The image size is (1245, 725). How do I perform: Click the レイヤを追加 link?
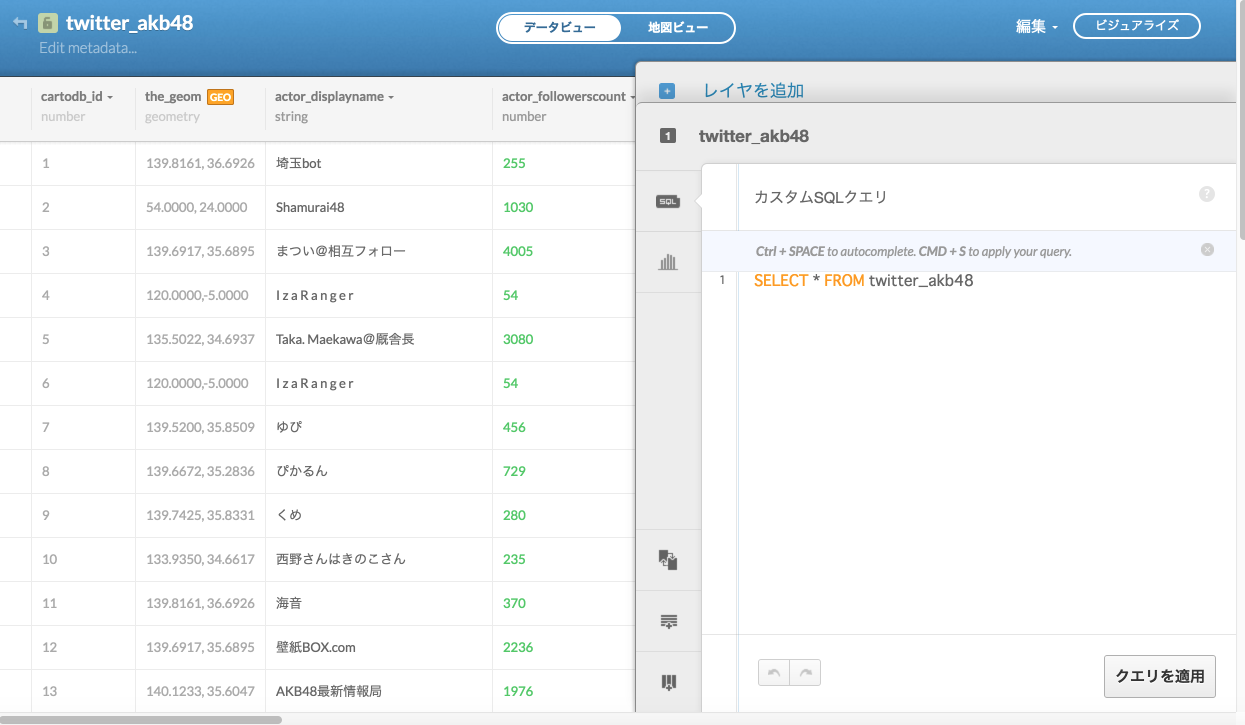coord(754,91)
